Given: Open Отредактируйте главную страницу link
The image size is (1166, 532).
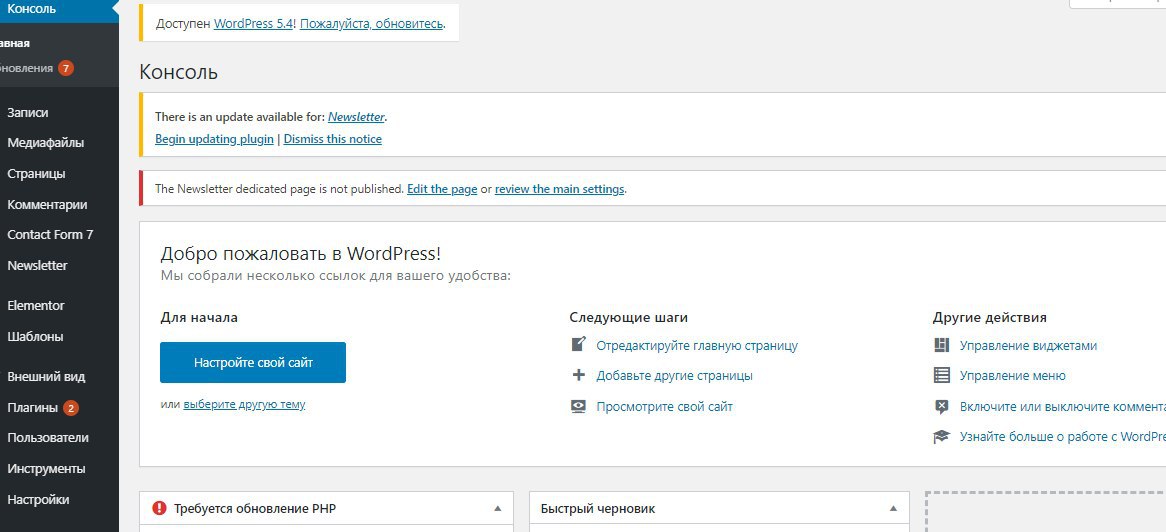Looking at the screenshot, I should (697, 345).
